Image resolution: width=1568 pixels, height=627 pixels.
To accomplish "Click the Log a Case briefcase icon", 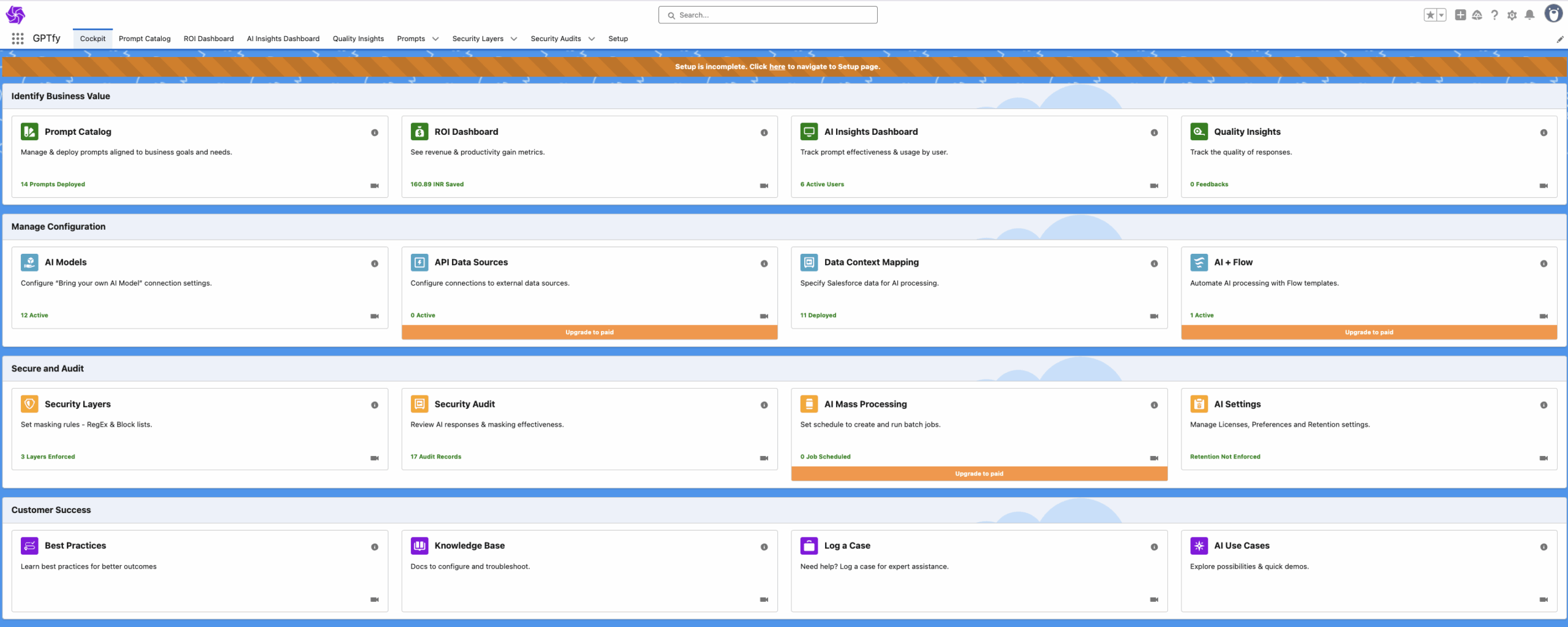I will click(x=809, y=545).
